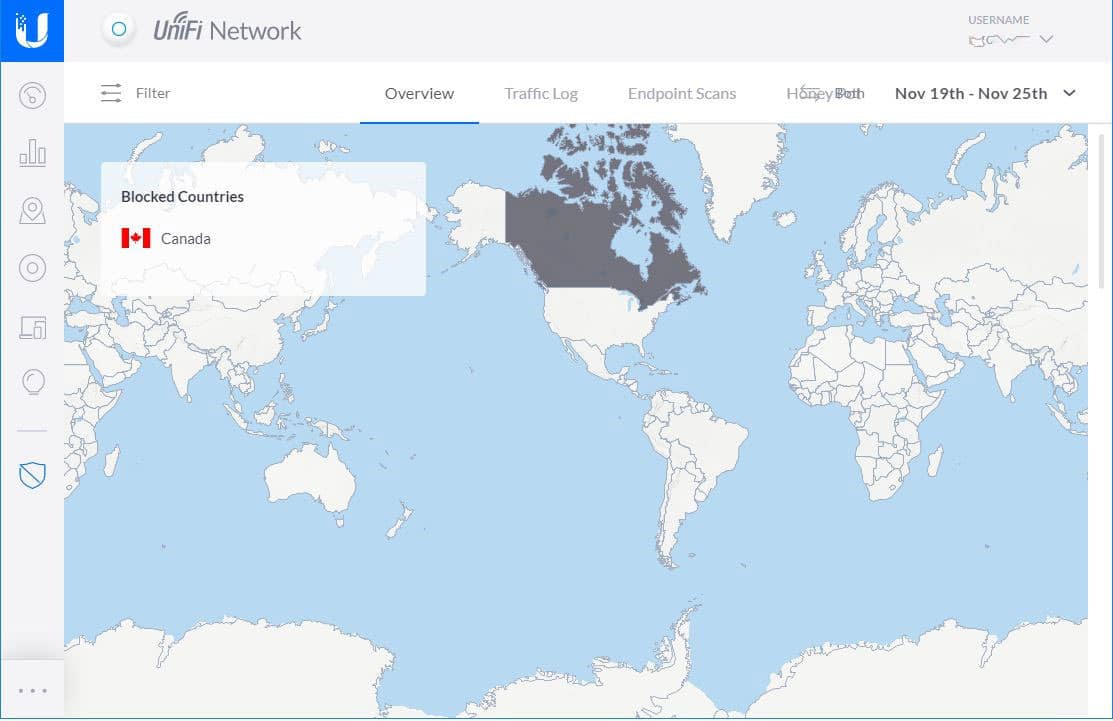Go to the Map pin icon
Image resolution: width=1113 pixels, height=721 pixels.
[32, 210]
